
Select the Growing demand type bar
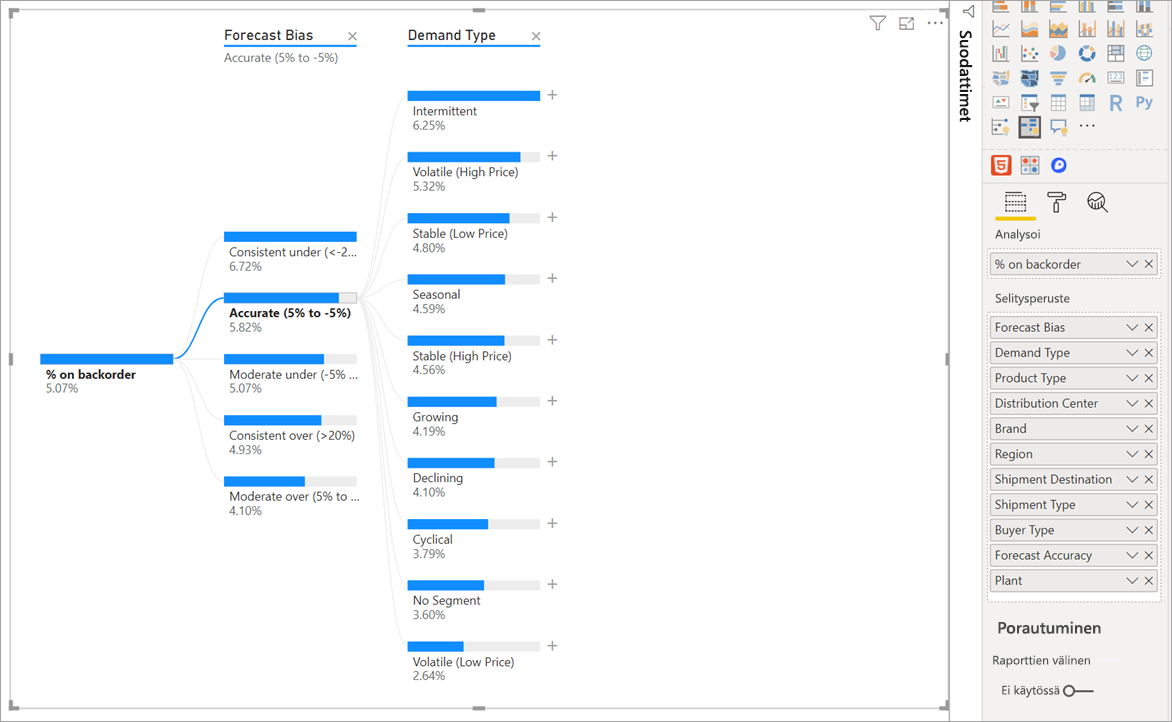click(x=474, y=401)
